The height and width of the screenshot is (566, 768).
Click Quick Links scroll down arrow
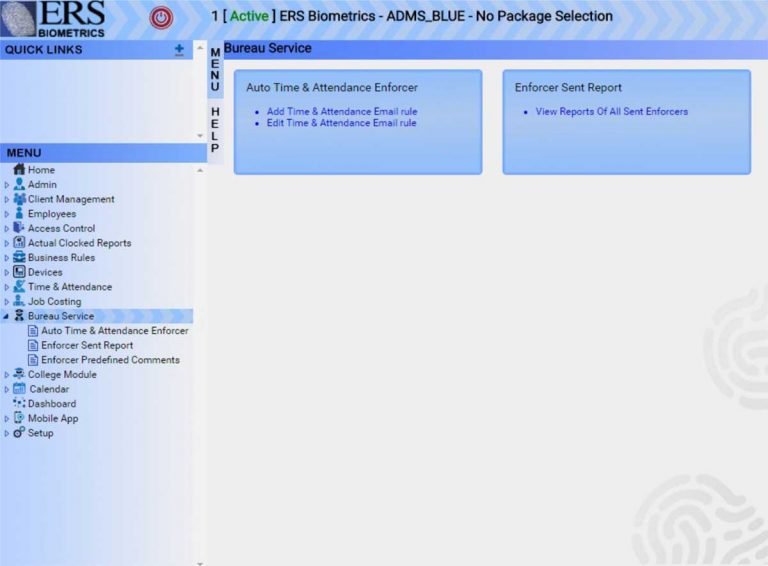tap(200, 136)
